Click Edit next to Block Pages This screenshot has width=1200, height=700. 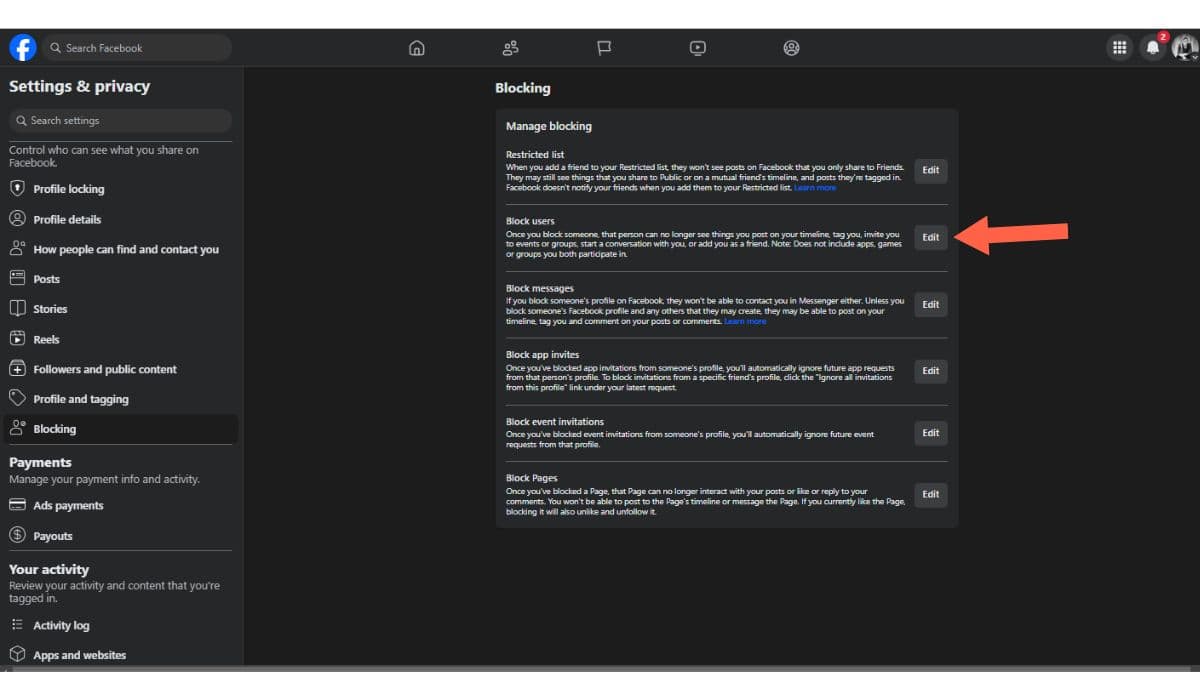click(930, 494)
